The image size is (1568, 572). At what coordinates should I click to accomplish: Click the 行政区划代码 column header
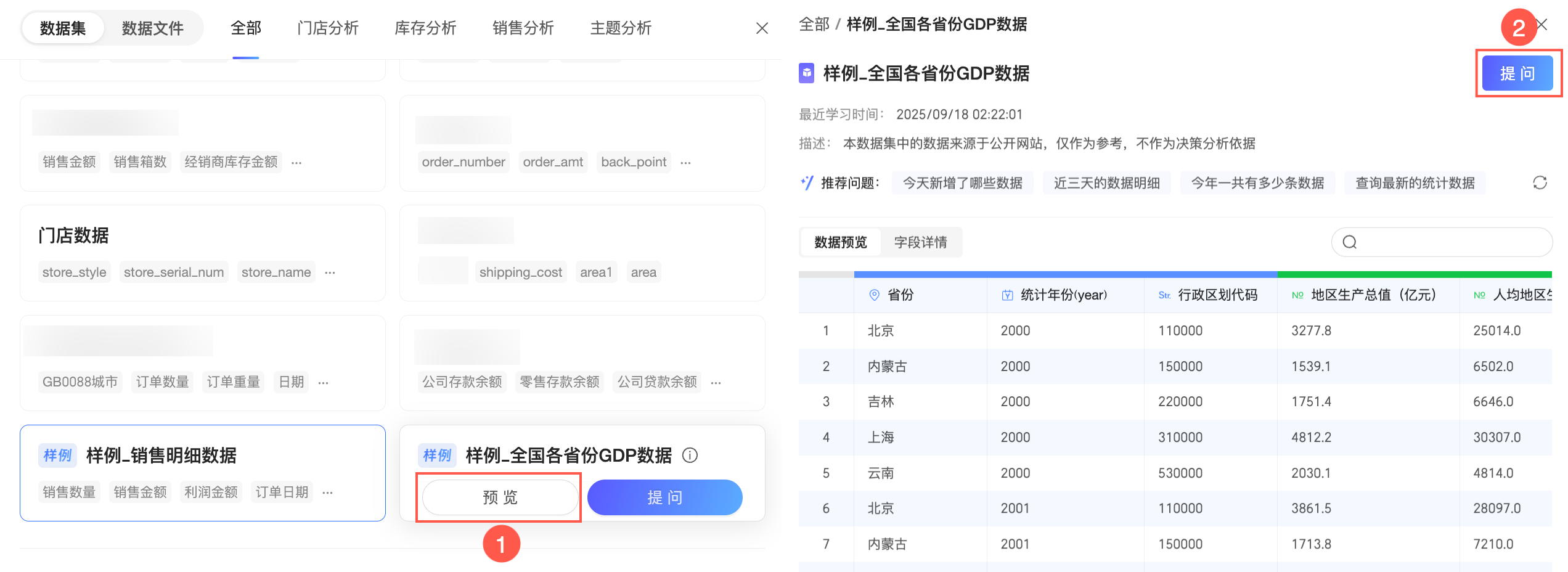[x=1211, y=295]
